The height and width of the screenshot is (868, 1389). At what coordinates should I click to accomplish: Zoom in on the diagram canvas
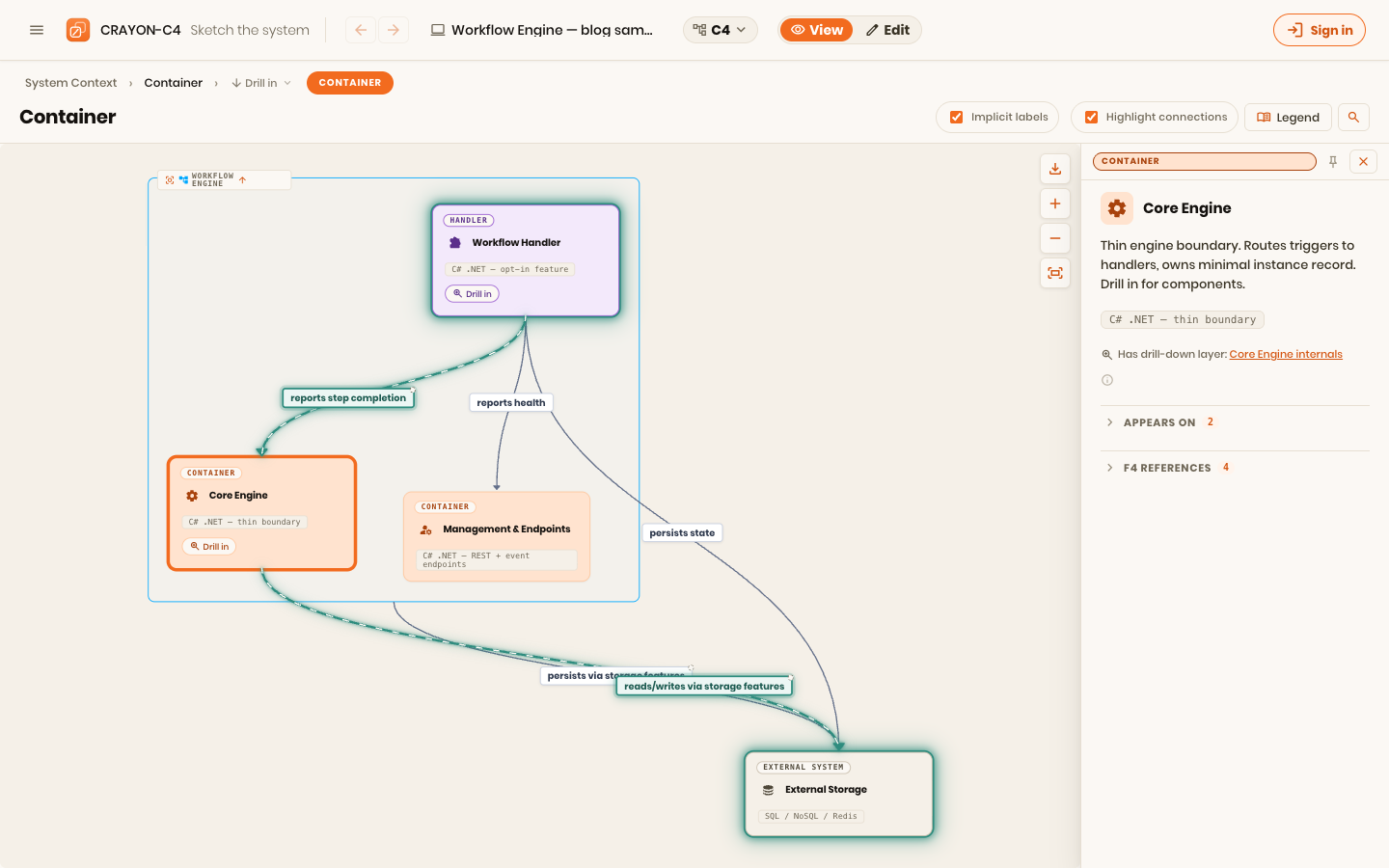click(x=1055, y=203)
